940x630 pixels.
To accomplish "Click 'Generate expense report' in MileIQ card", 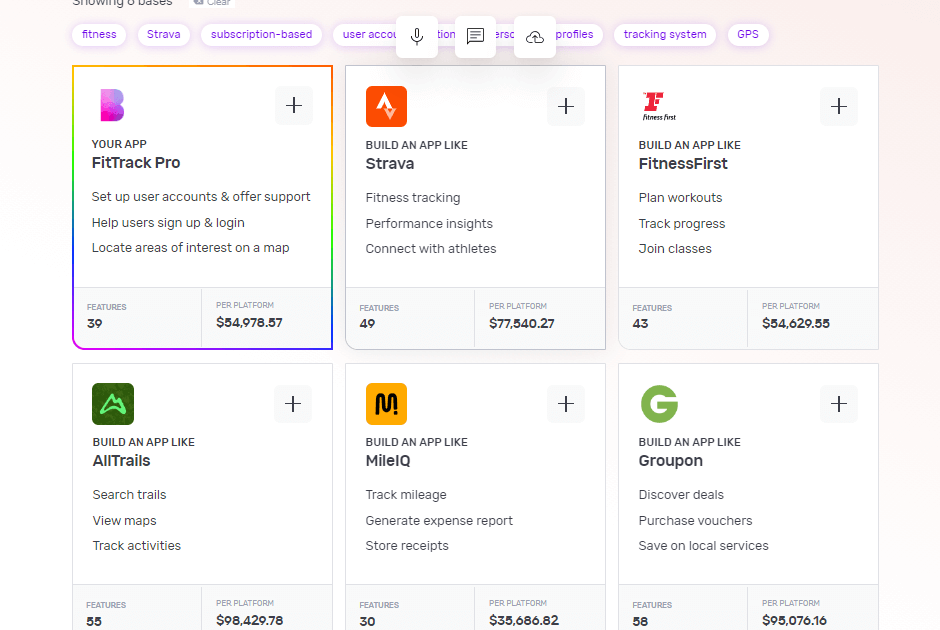I will (439, 521).
